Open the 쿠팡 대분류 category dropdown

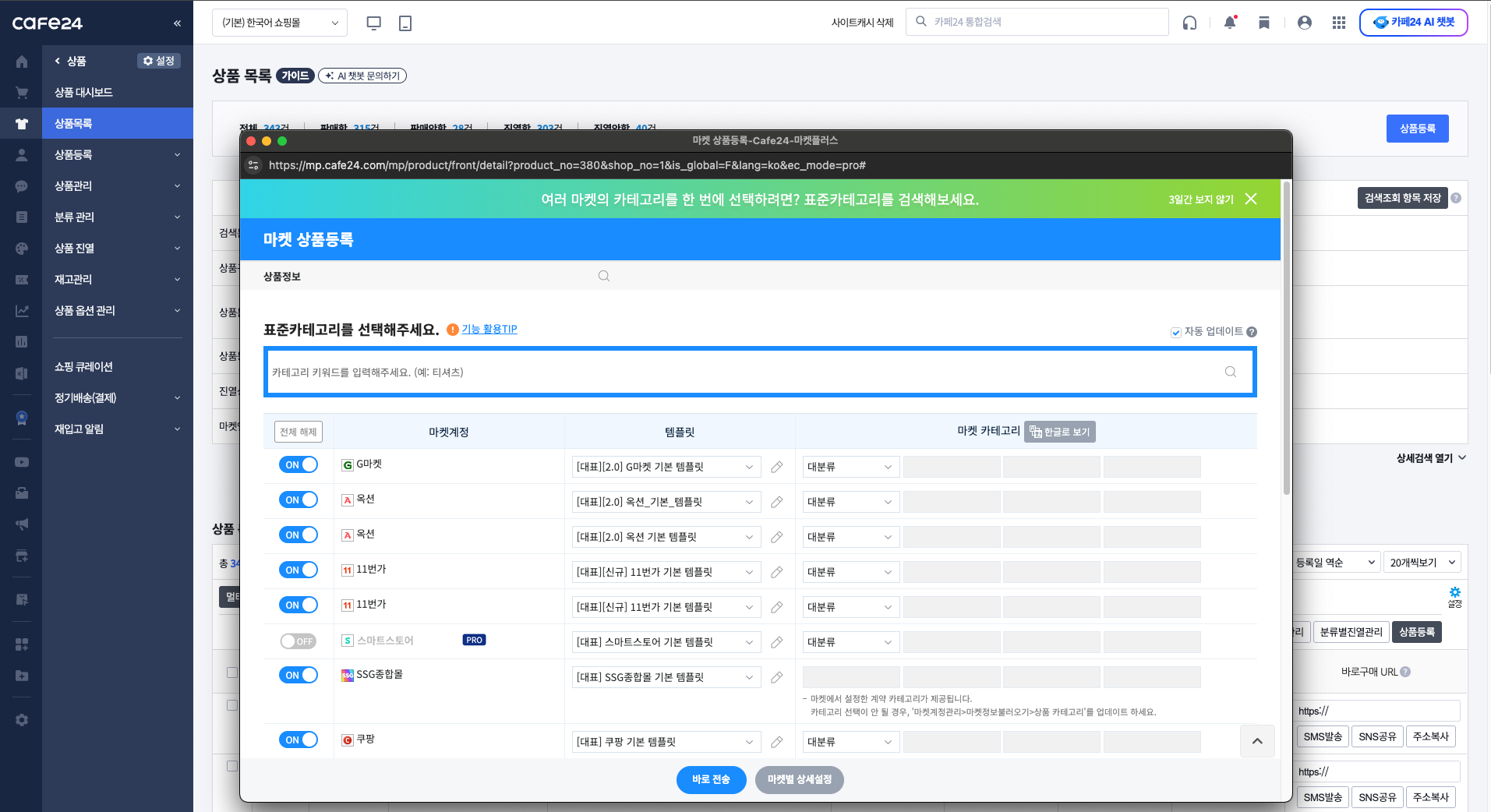(x=851, y=742)
